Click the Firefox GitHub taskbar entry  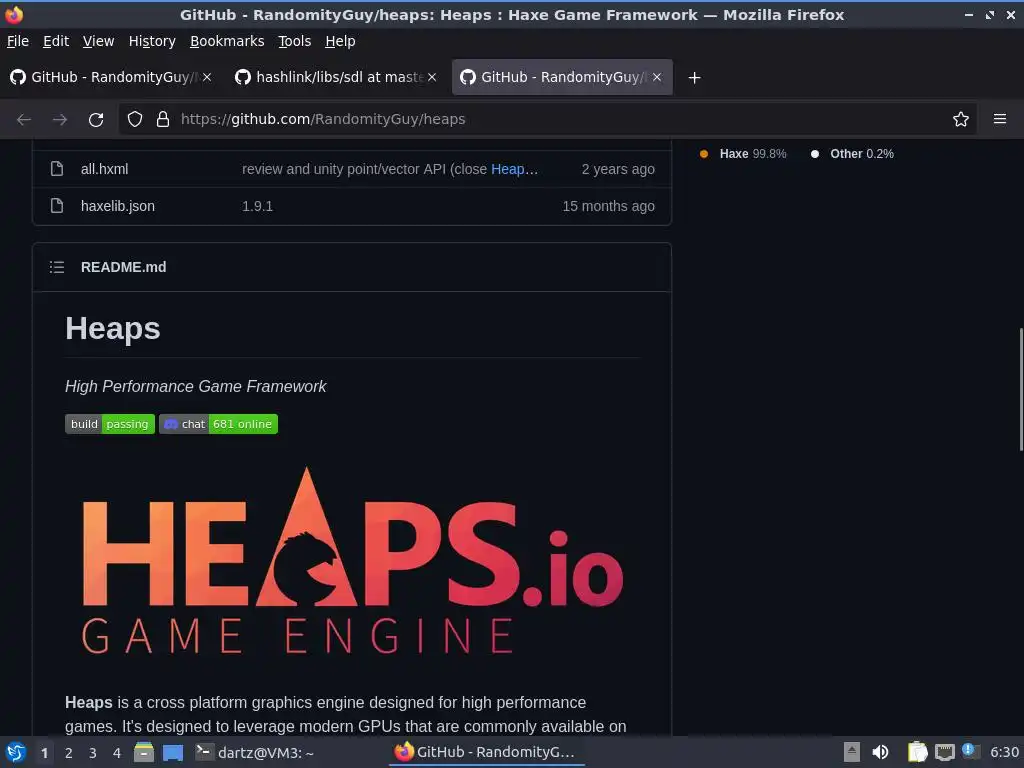click(485, 752)
